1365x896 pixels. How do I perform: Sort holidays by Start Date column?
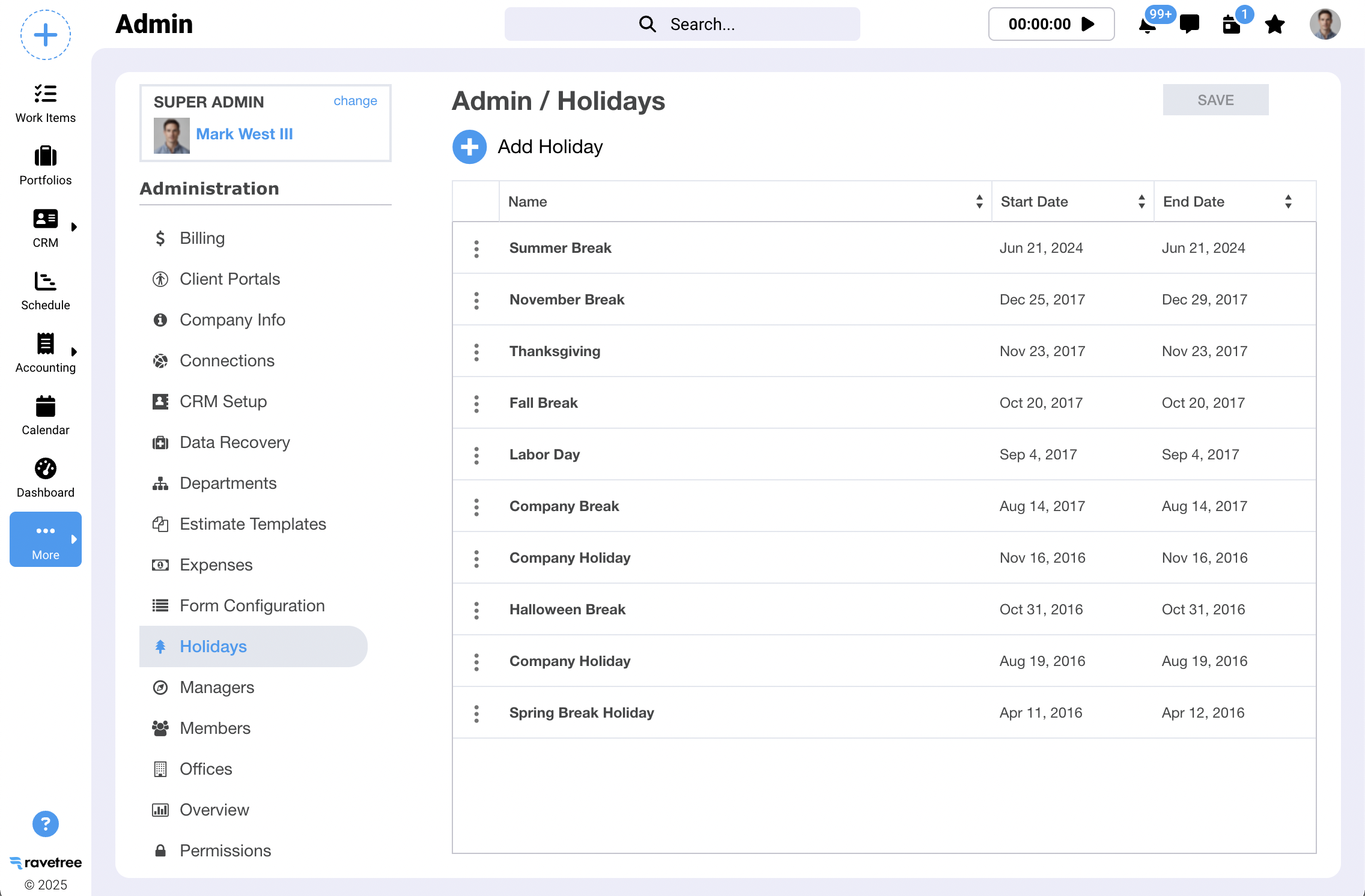pos(1141,202)
